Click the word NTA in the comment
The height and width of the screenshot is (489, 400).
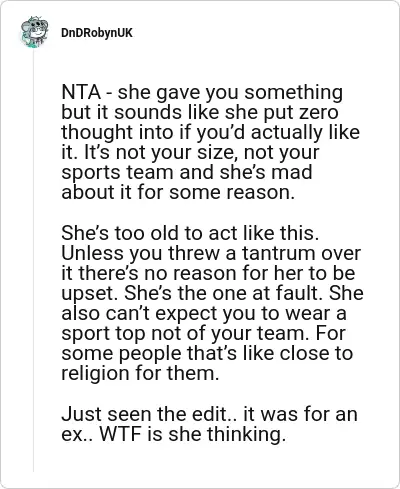coord(81,92)
